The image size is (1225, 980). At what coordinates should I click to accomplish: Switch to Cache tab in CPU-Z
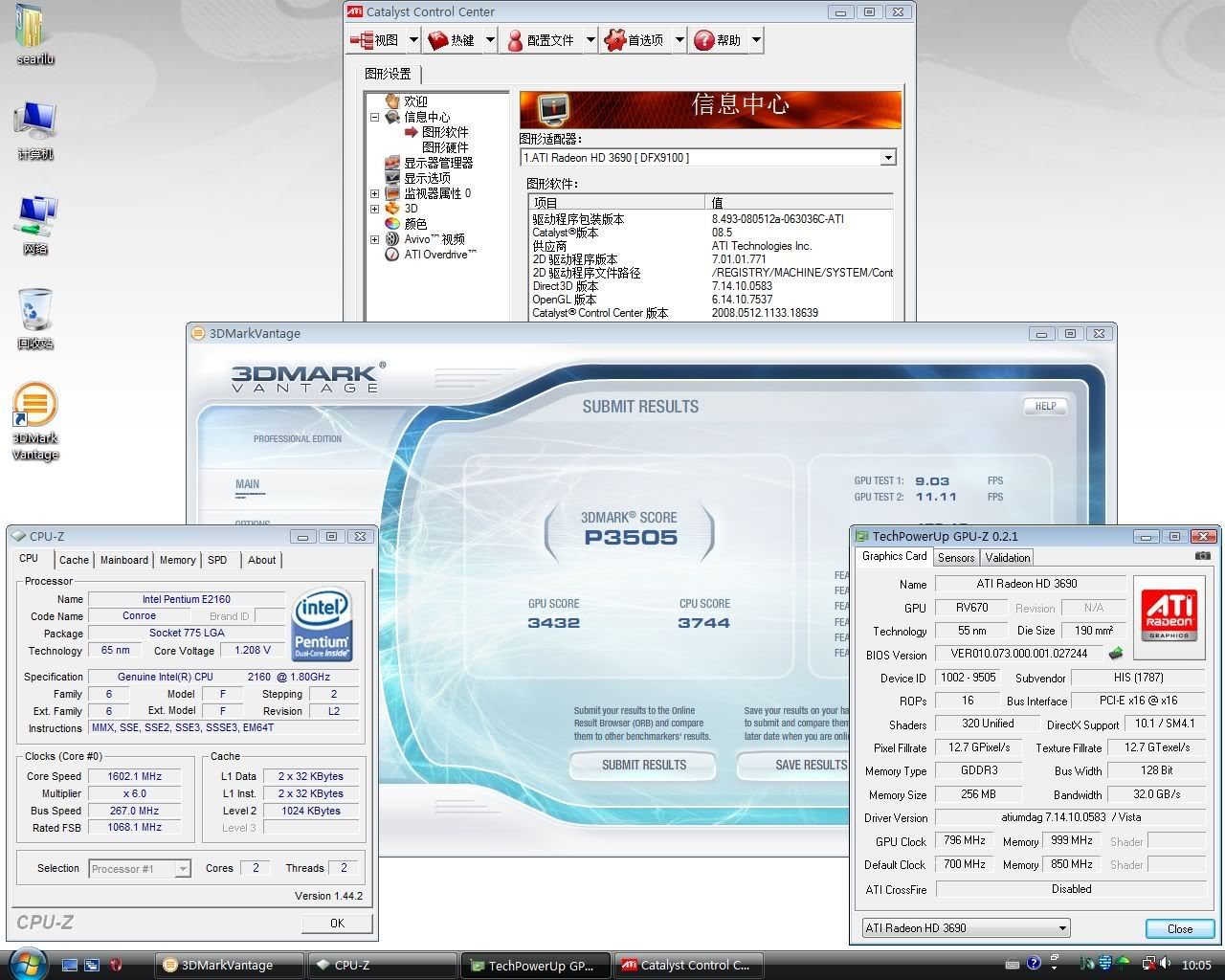click(x=74, y=560)
